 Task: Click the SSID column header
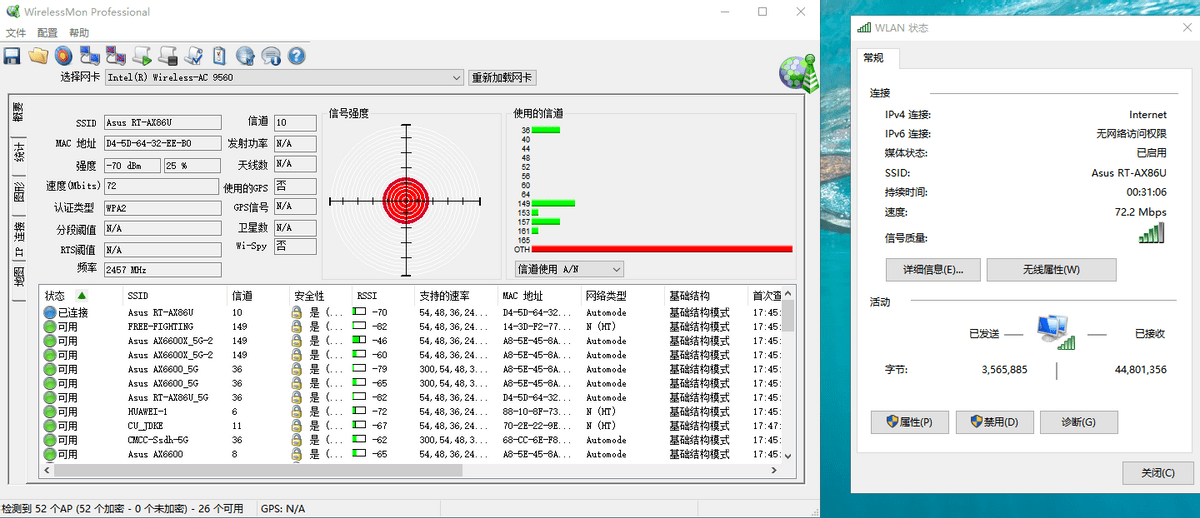175,296
